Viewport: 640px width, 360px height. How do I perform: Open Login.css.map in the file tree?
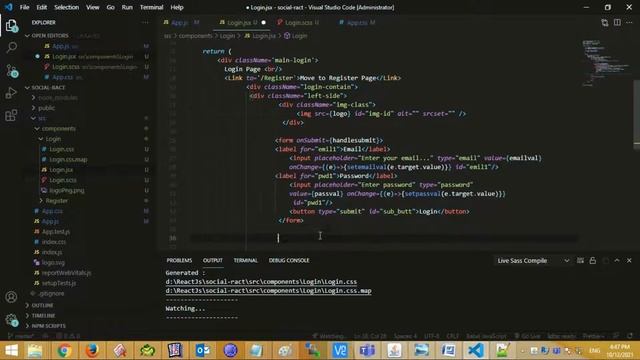(x=68, y=160)
